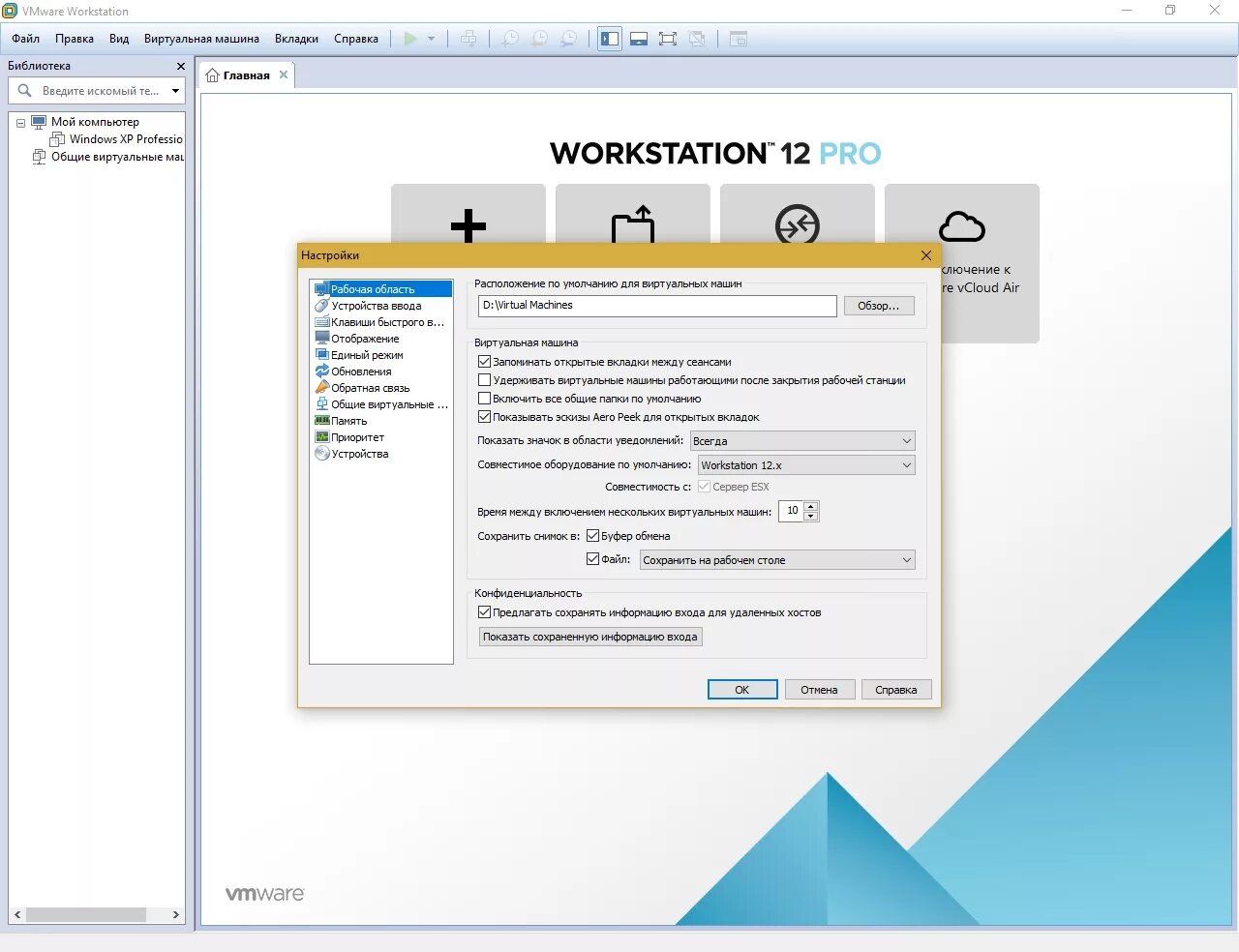Uncheck Показывать эскизы Aero Peek option
This screenshot has height=952, width=1239.
pyautogui.click(x=484, y=417)
